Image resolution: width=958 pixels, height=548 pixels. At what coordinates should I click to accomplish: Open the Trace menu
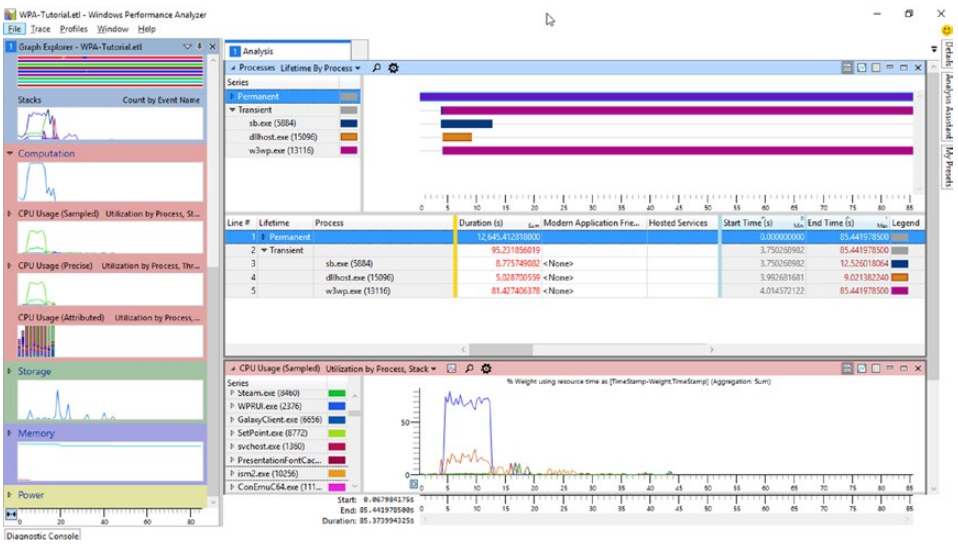tap(40, 29)
